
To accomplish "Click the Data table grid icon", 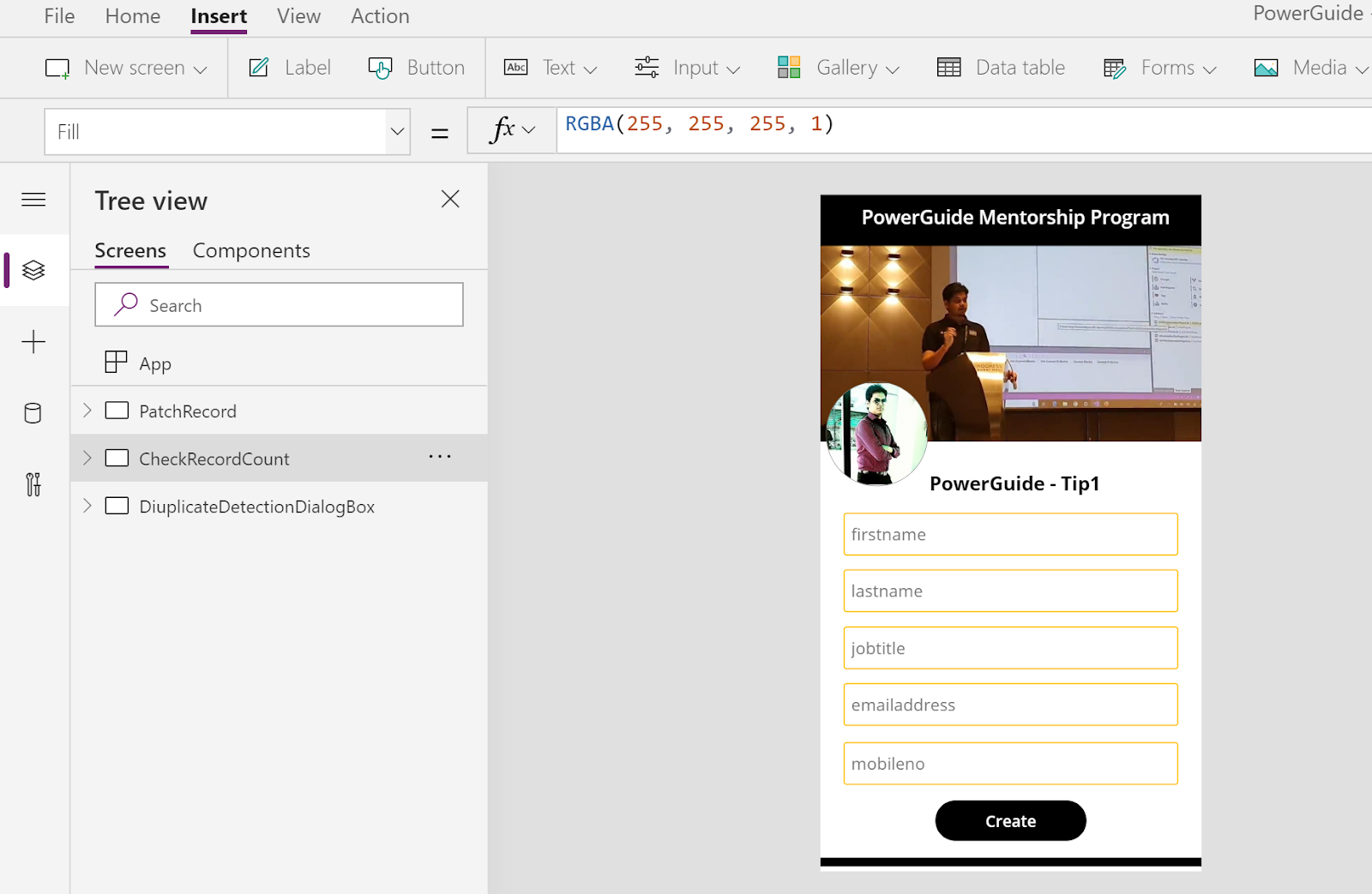I will 948,68.
